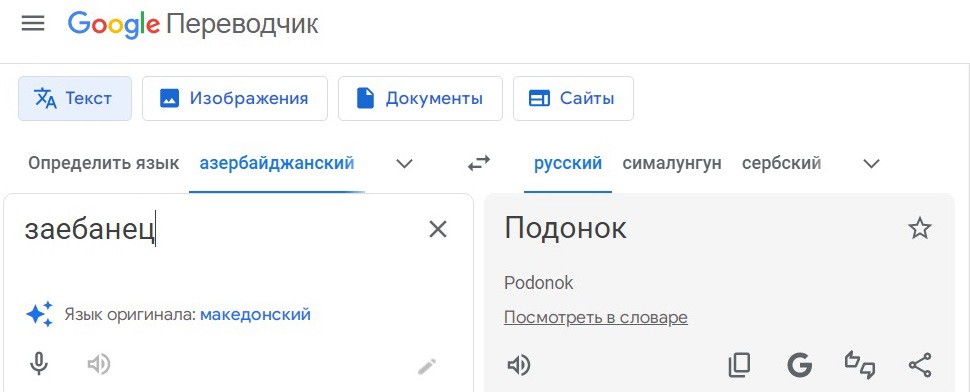970x392 pixels.
Task: Clear the source text field
Action: click(438, 229)
